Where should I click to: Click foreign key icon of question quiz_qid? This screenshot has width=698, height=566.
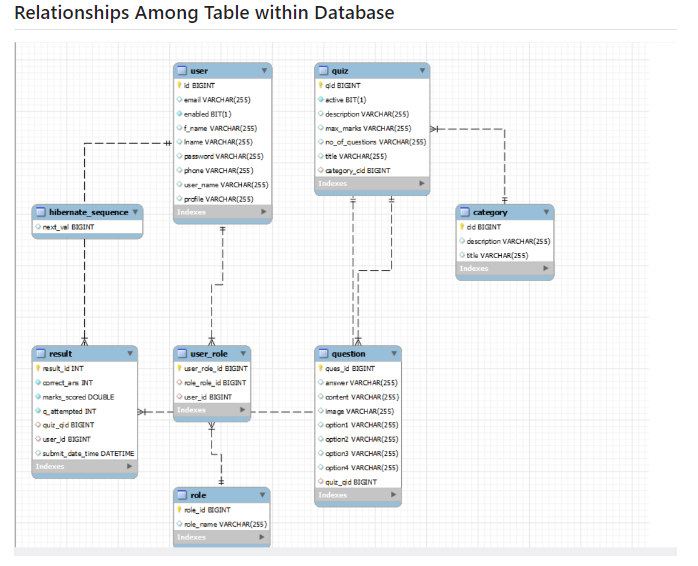[x=321, y=481]
